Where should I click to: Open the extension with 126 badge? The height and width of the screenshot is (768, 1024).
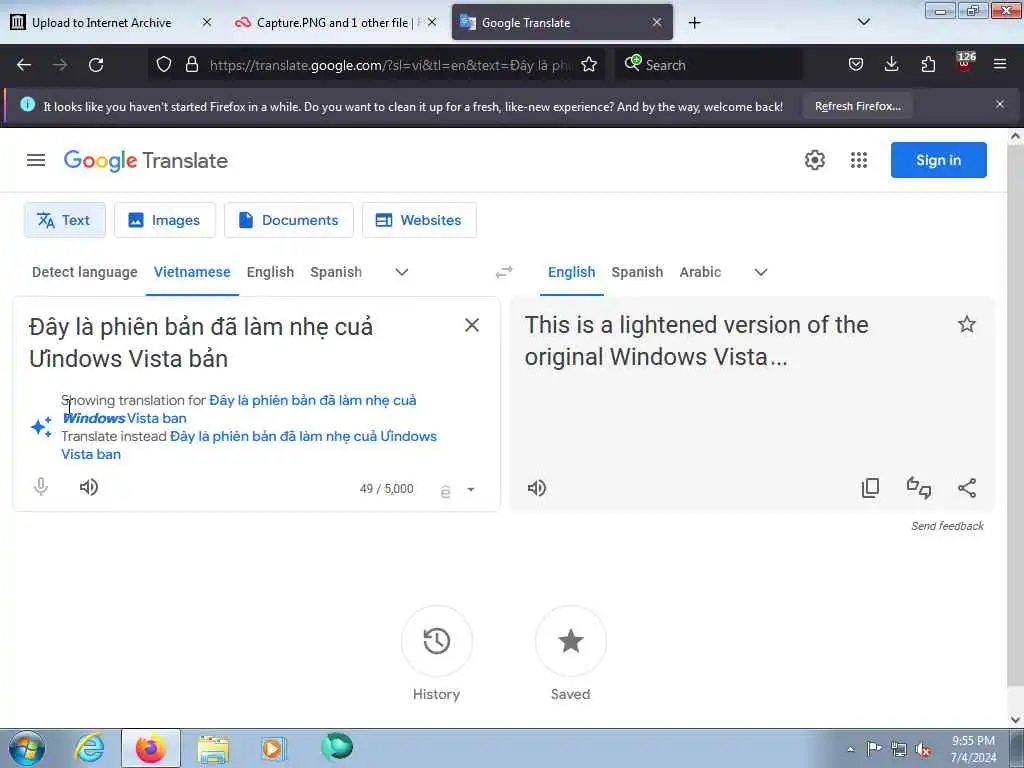pos(965,63)
